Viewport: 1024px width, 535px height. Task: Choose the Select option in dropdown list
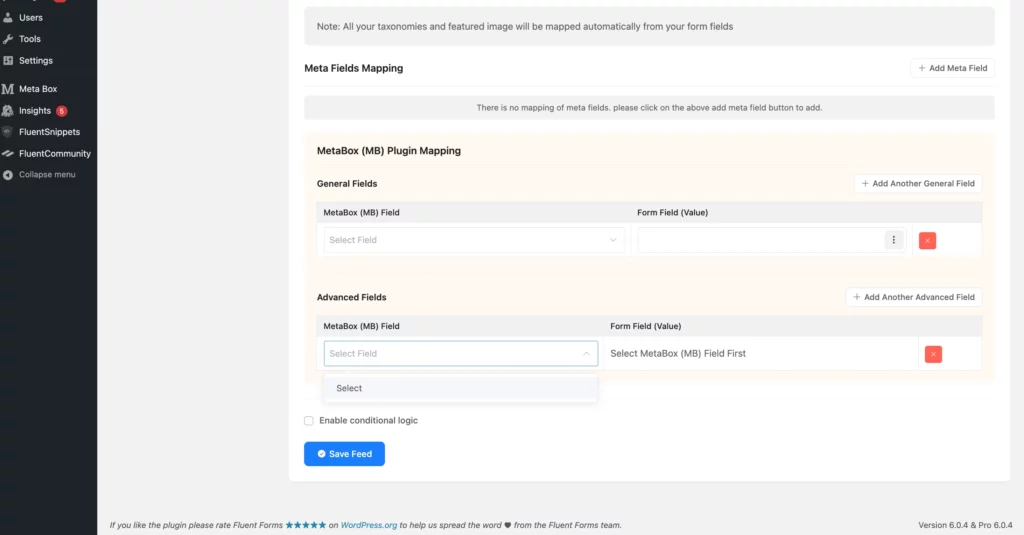[x=460, y=388]
